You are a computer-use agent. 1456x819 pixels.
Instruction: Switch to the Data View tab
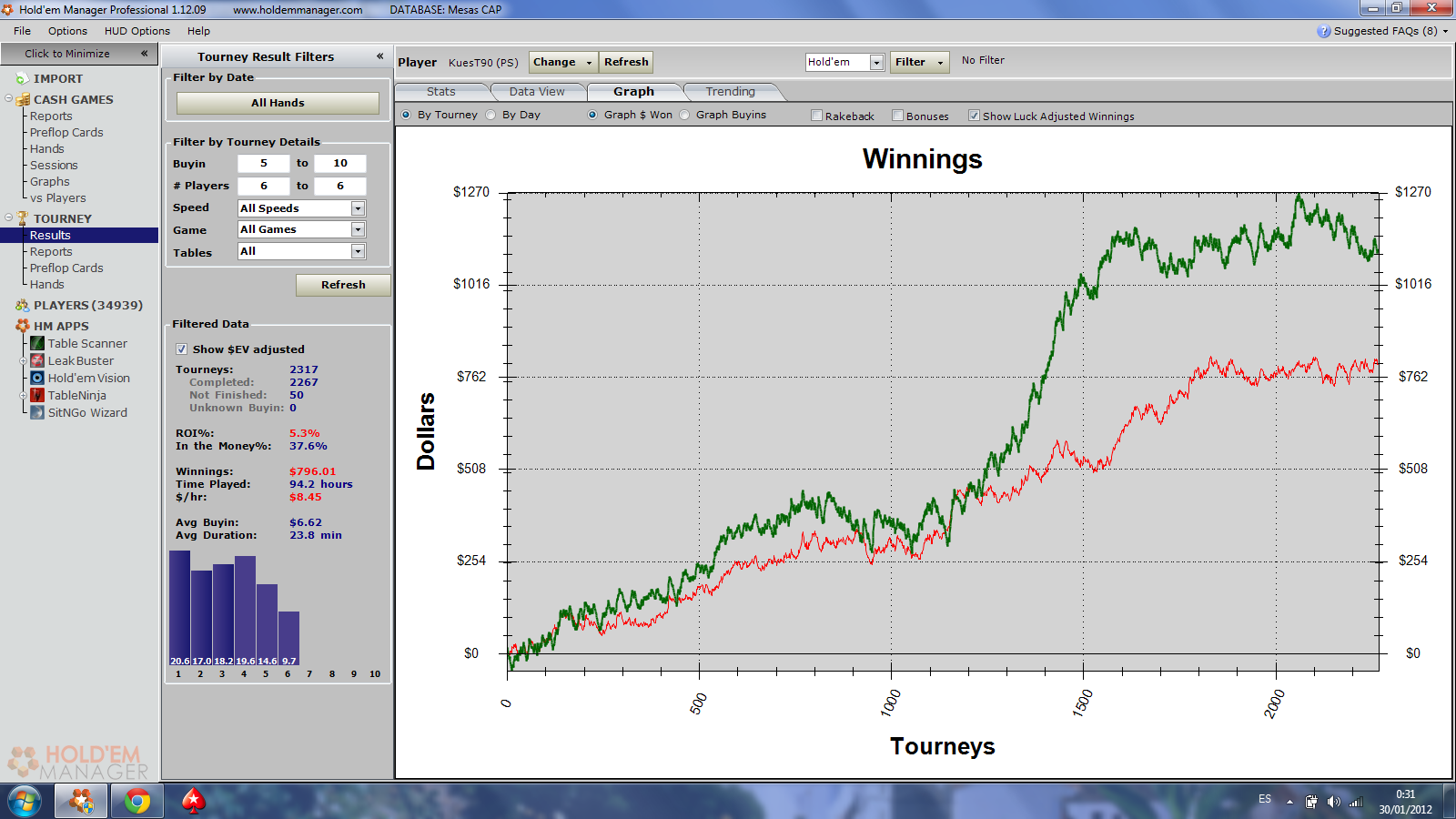537,92
